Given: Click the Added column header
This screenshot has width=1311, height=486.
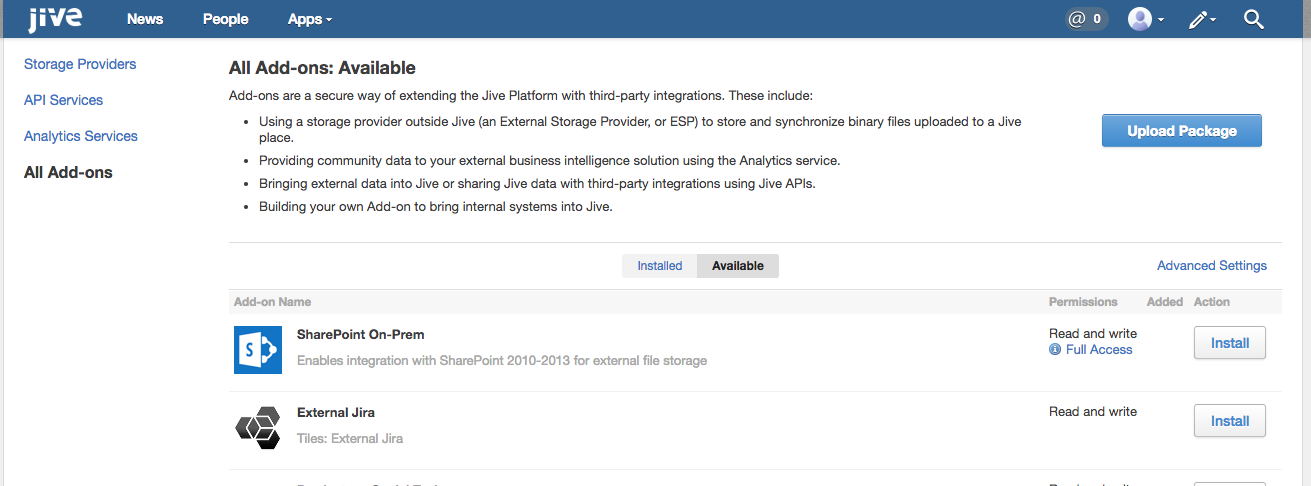Looking at the screenshot, I should coord(1165,302).
